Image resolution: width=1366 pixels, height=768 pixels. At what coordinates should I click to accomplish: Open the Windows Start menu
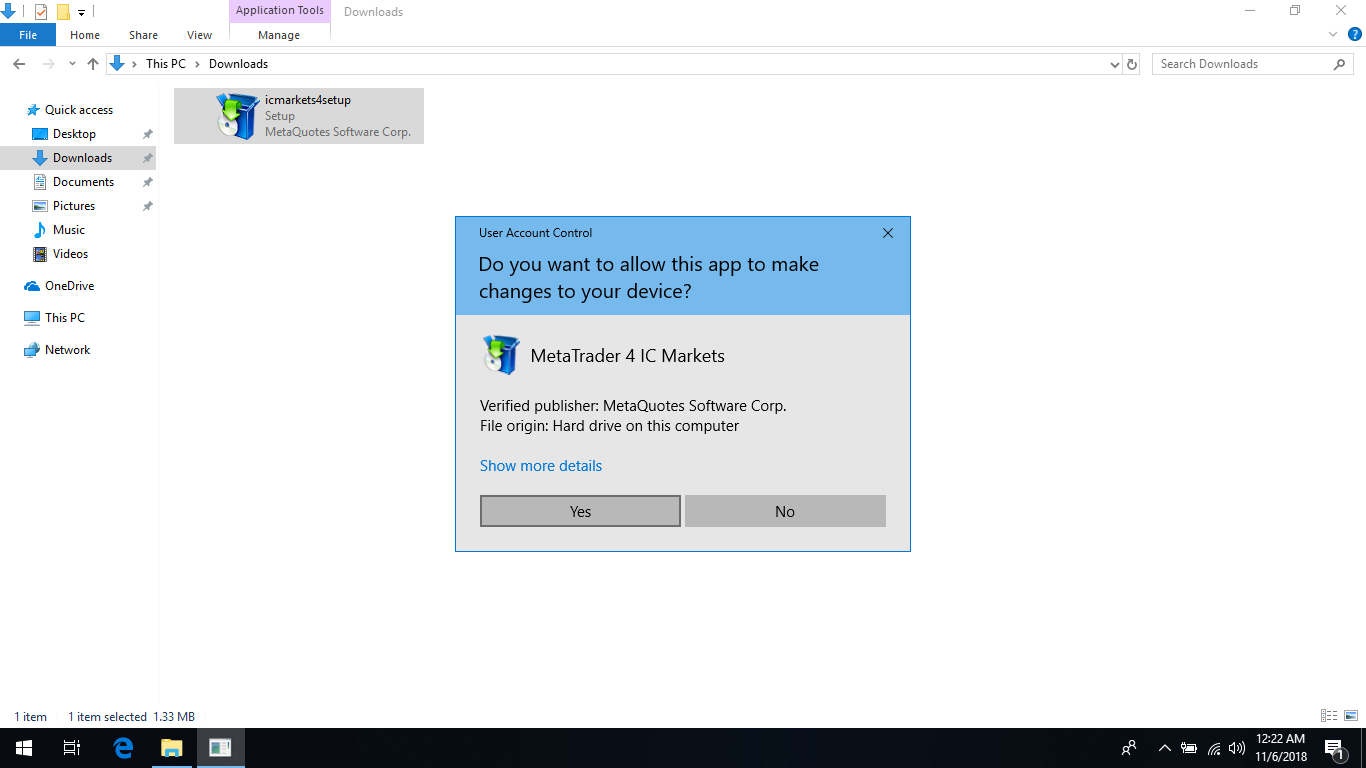[24, 748]
